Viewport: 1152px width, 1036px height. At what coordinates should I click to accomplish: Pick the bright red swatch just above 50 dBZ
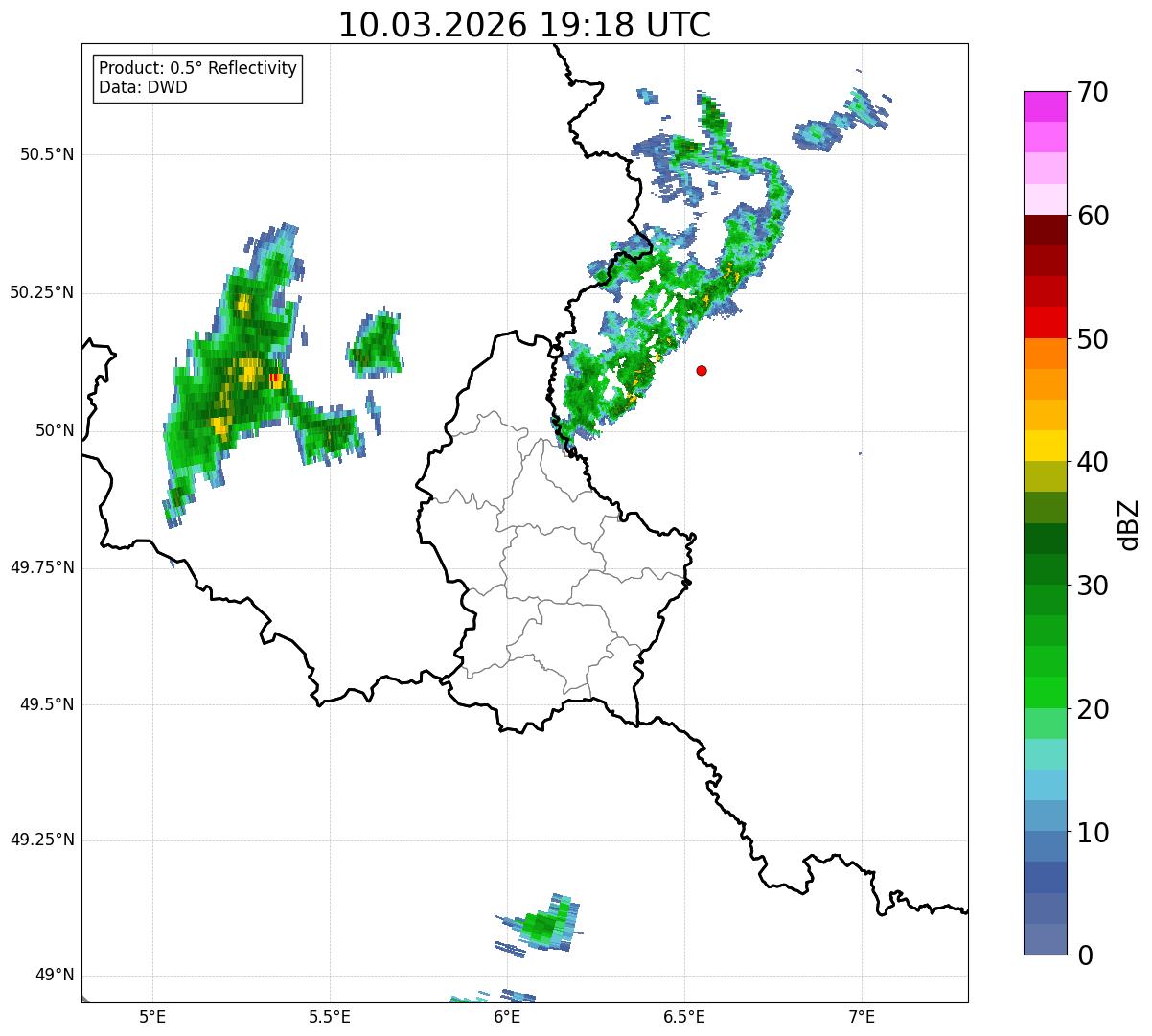click(x=1045, y=322)
